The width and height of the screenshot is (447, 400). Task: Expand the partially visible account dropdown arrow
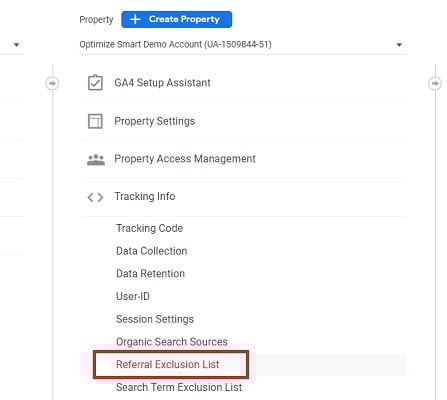click(x=16, y=45)
